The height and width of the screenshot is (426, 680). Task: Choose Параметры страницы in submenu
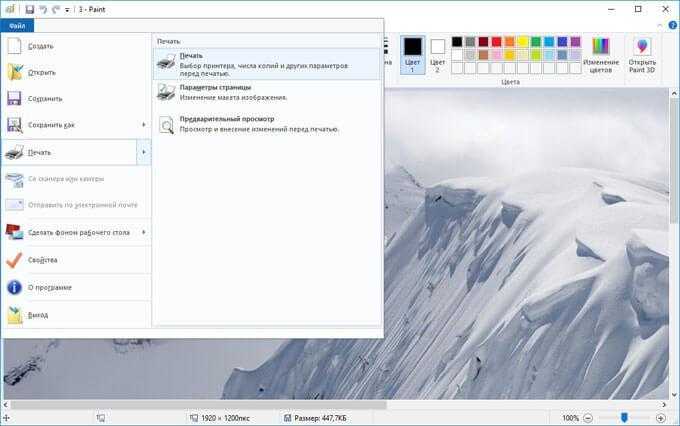(x=267, y=92)
